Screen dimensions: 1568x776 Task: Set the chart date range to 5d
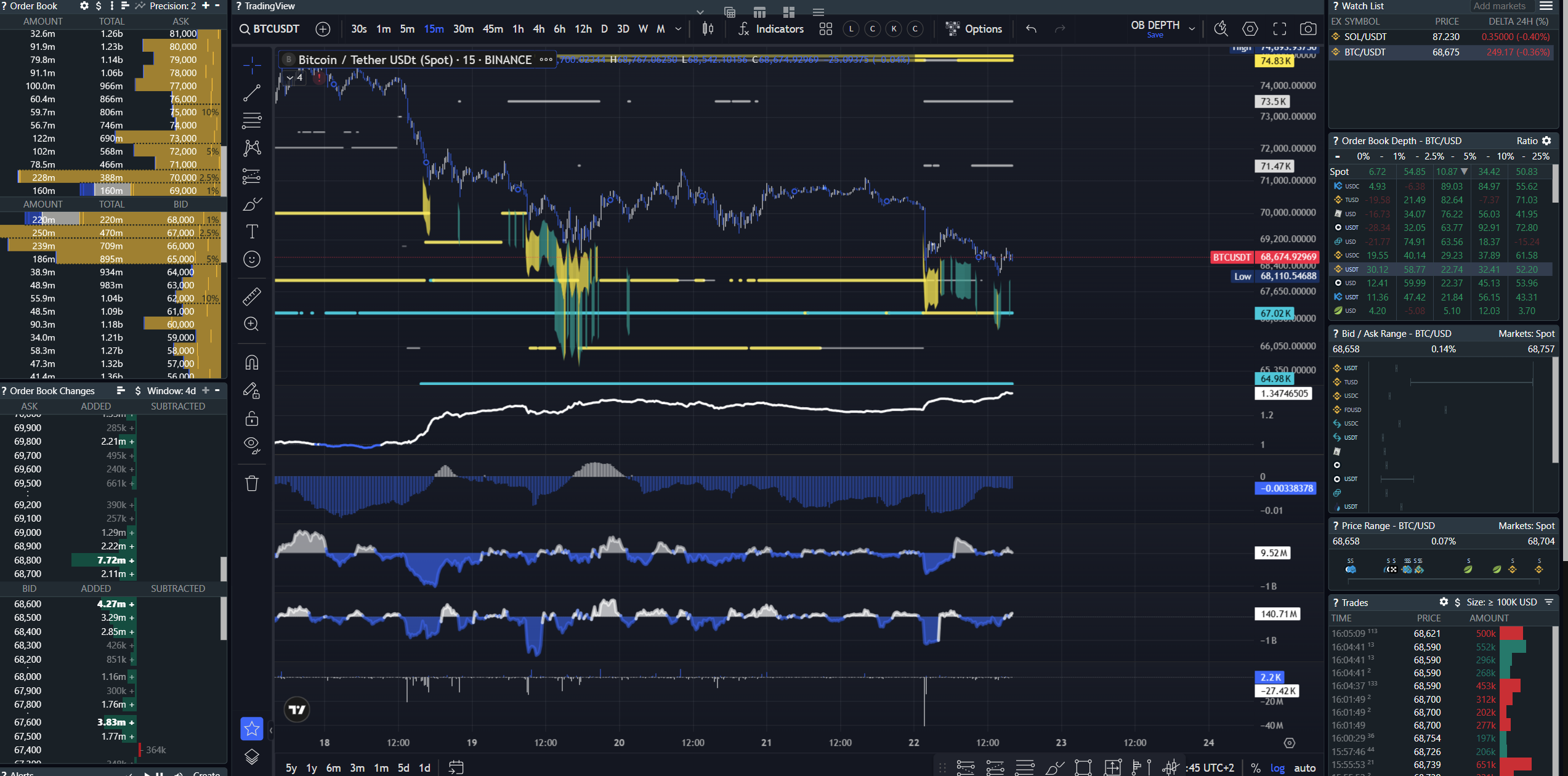click(403, 768)
